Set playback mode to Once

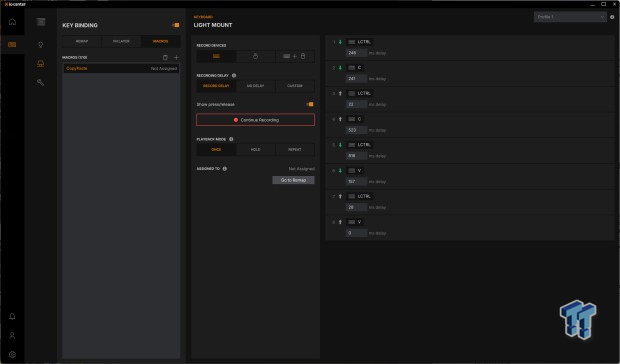click(x=216, y=149)
